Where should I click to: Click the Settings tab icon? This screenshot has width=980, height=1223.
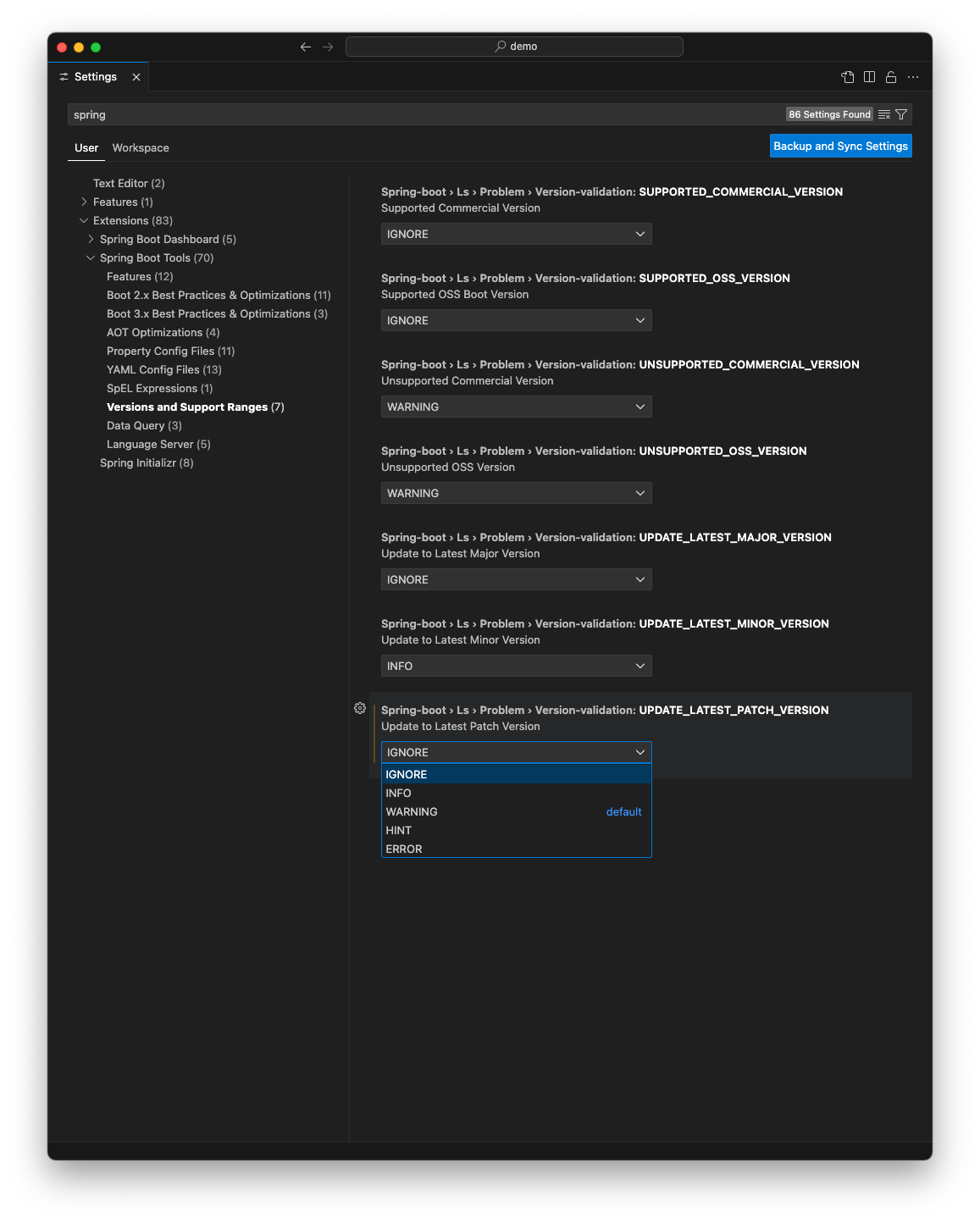(x=64, y=77)
